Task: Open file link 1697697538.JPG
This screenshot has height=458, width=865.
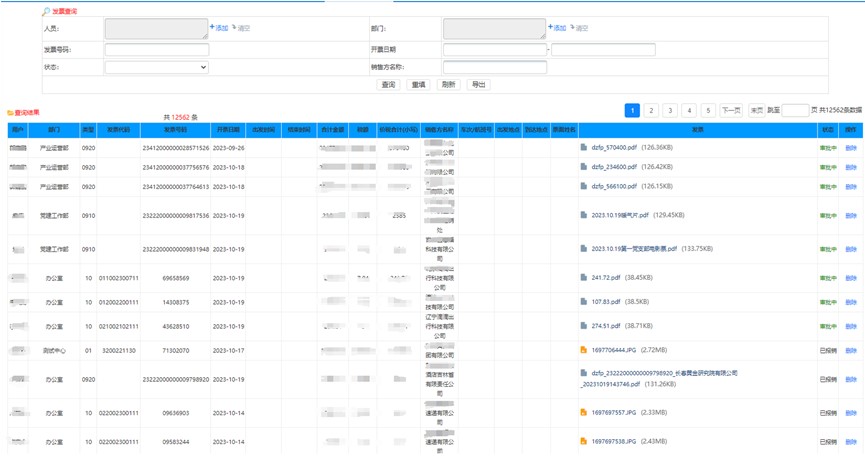Action: pos(613,441)
